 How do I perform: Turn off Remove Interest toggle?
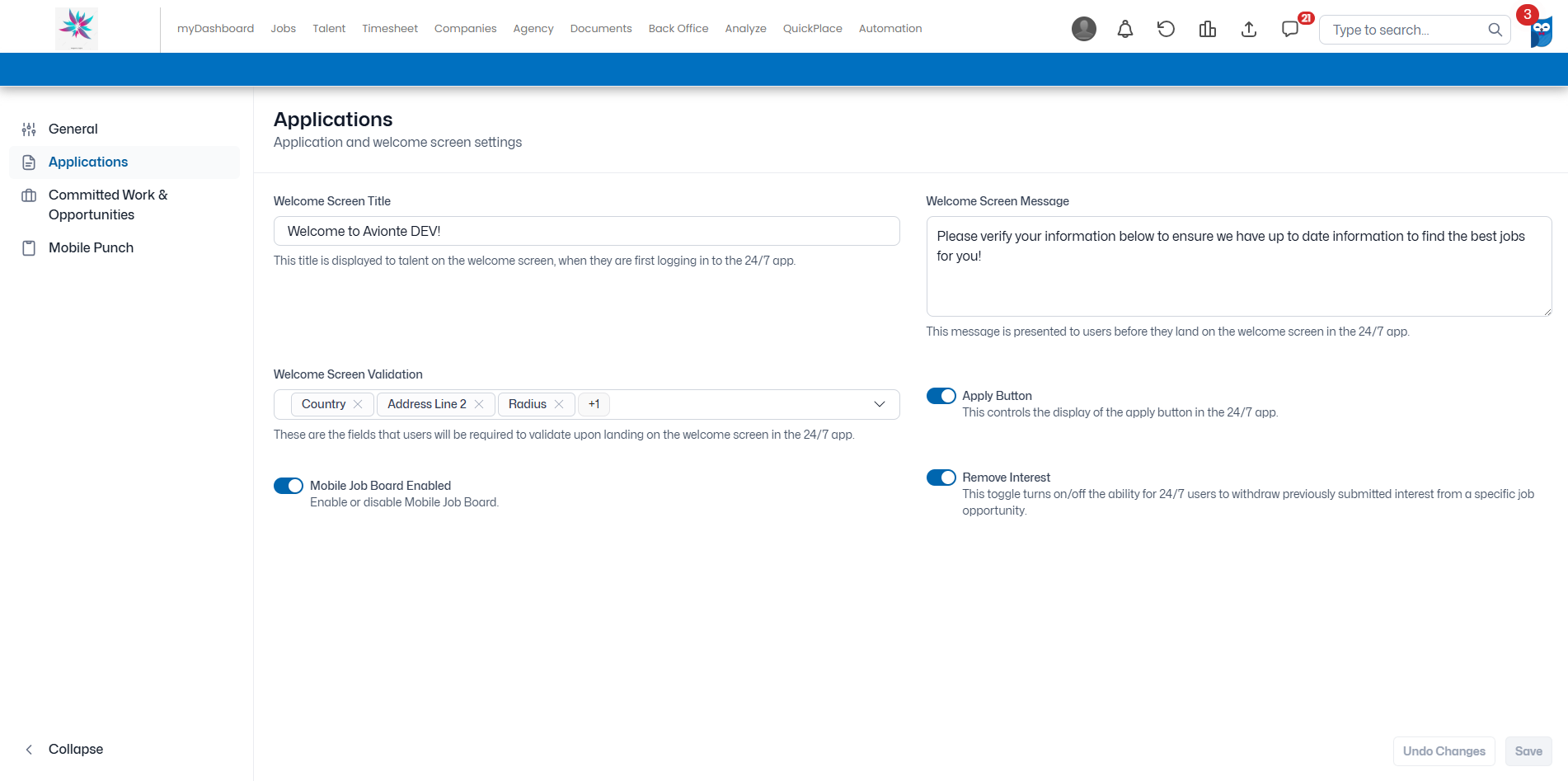(941, 478)
